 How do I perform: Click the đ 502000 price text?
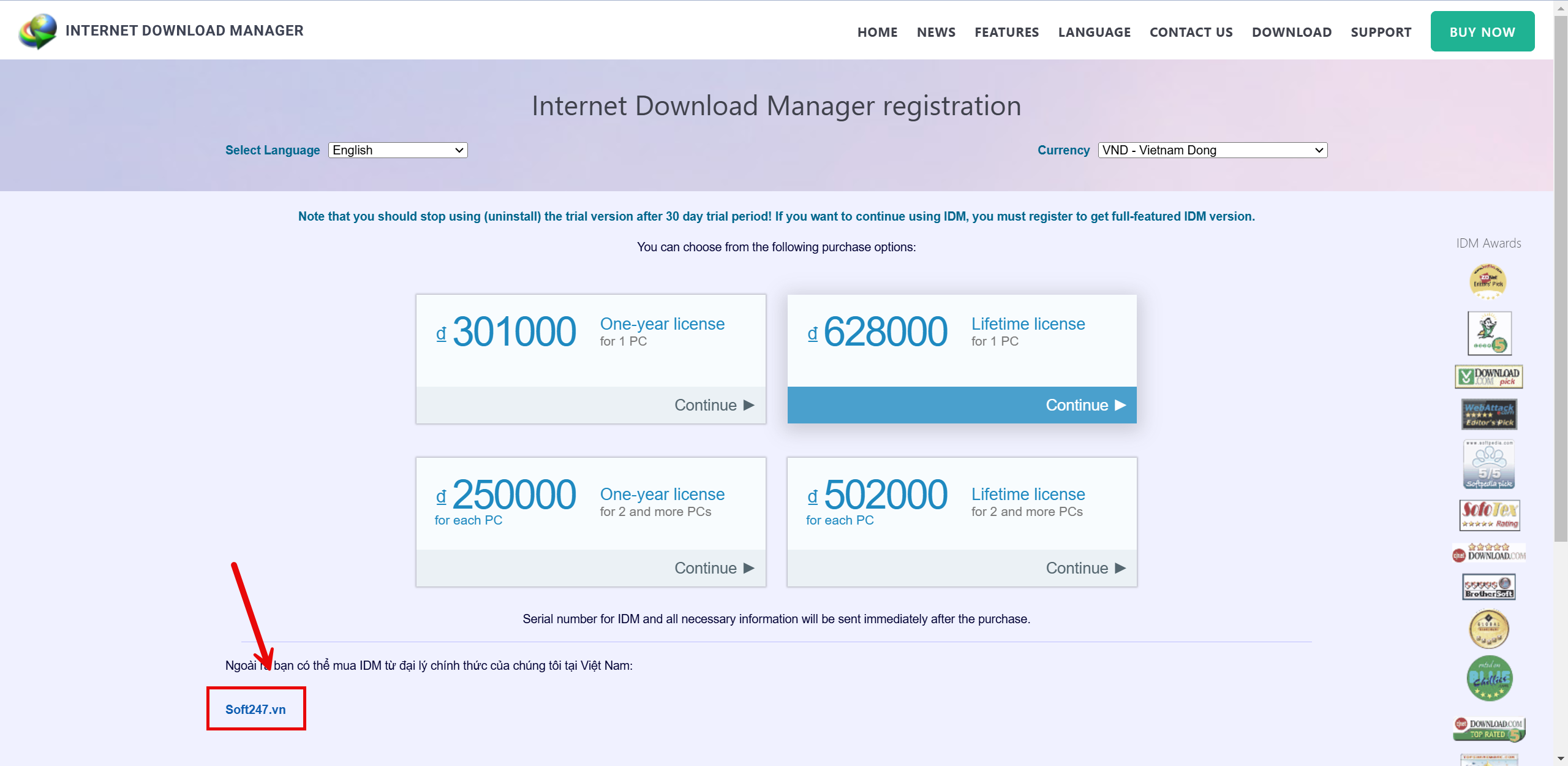[877, 495]
